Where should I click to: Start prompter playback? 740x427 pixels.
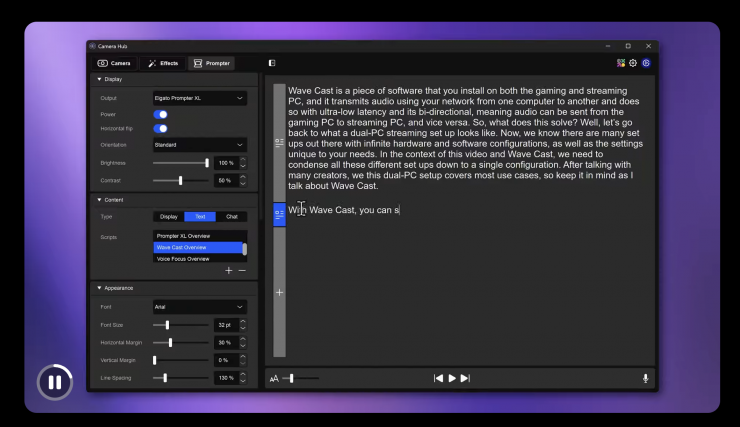tap(452, 378)
